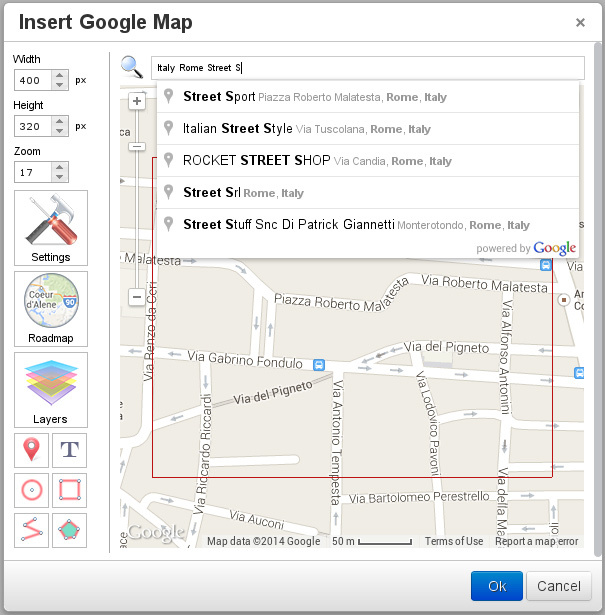Click the map zoom-out minus button
This screenshot has height=615, width=605.
click(137, 297)
